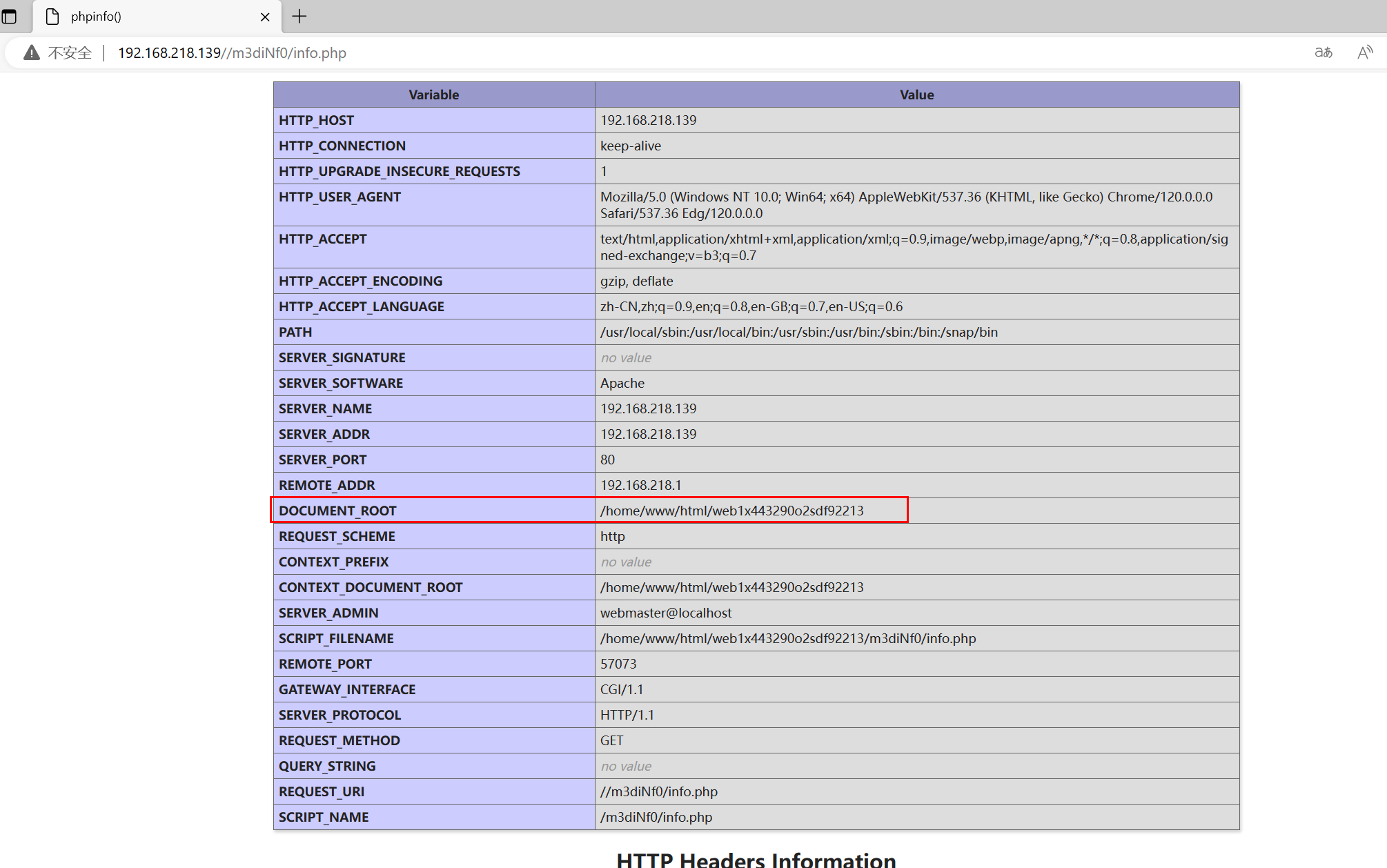The height and width of the screenshot is (868, 1387).
Task: Select the HTTP_CONNECTION variable cell
Action: pyautogui.click(x=434, y=146)
